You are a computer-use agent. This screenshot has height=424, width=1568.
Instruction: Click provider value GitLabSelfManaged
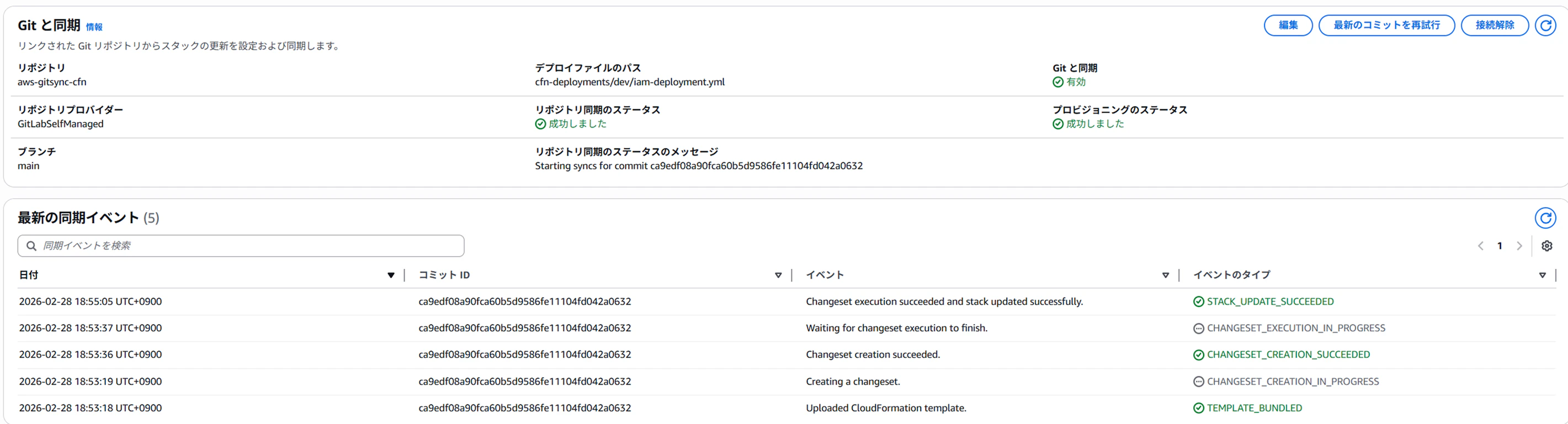[x=60, y=124]
